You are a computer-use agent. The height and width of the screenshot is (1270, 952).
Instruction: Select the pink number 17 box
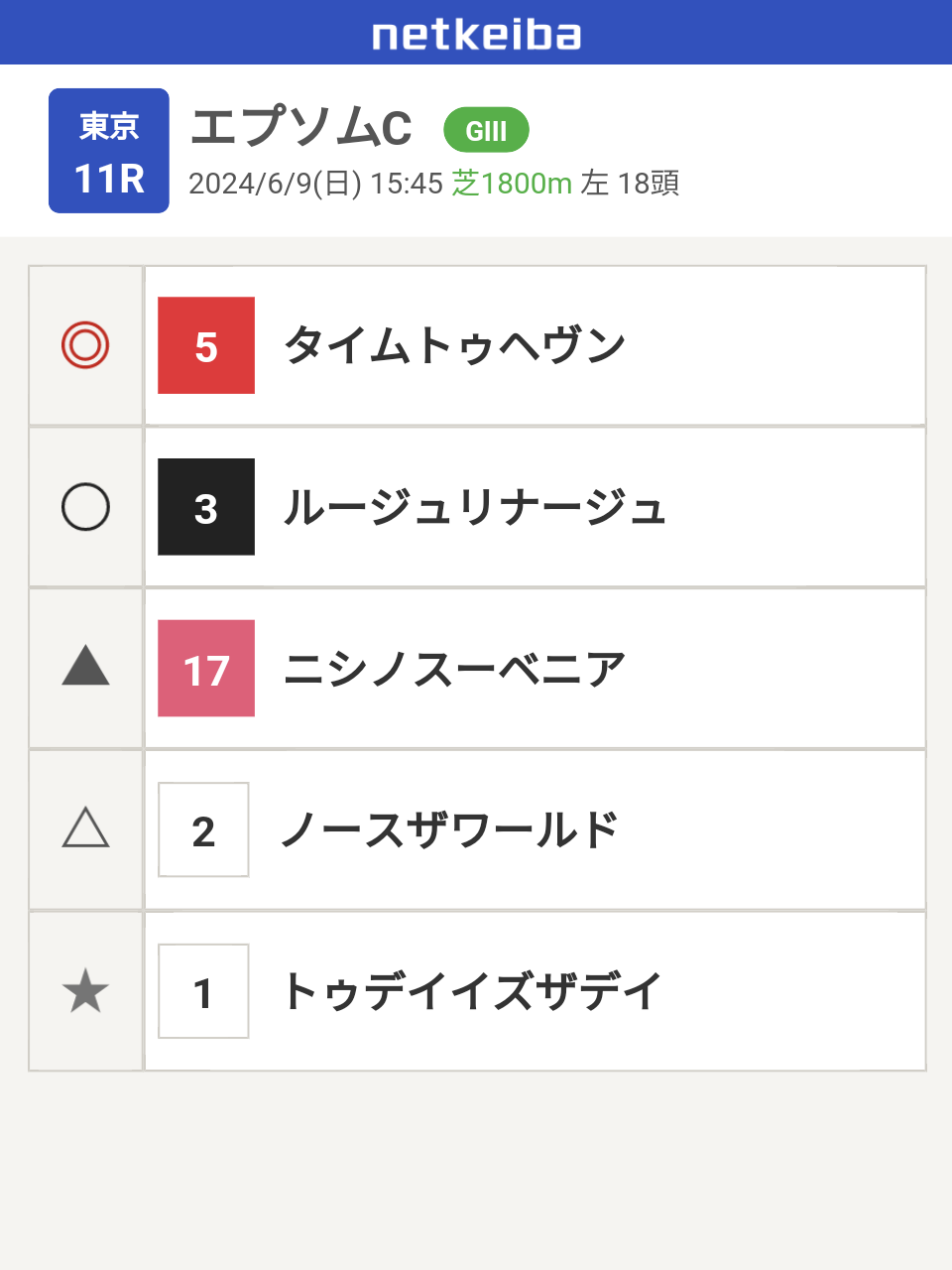pos(206,669)
